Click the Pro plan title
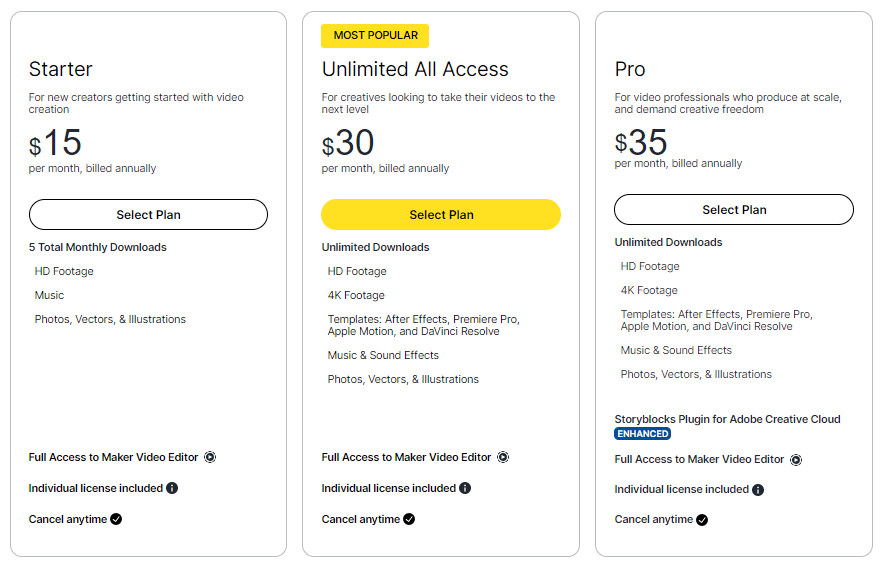The image size is (885, 565). tap(630, 69)
